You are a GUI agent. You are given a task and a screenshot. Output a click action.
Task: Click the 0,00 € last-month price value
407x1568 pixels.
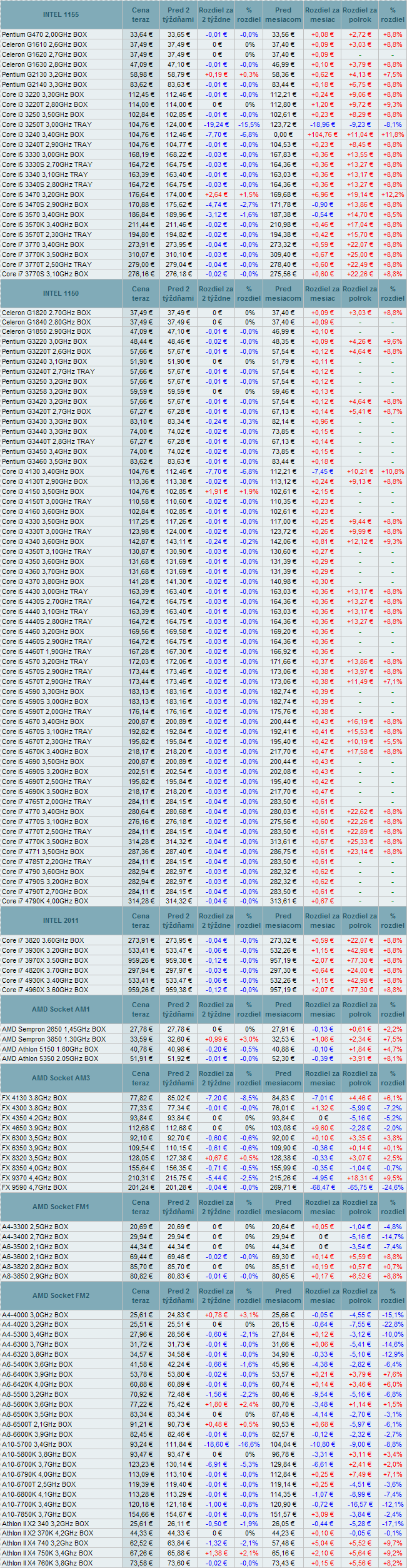(283, 134)
